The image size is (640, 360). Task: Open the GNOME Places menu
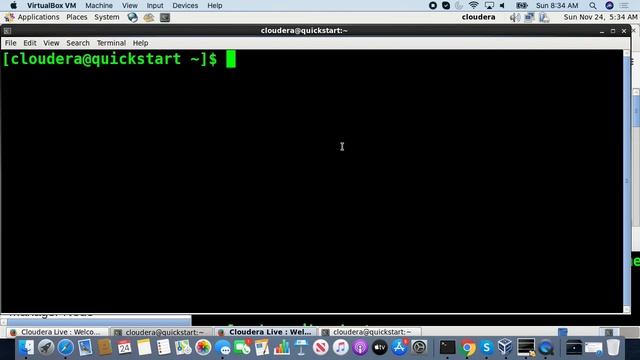pos(77,17)
